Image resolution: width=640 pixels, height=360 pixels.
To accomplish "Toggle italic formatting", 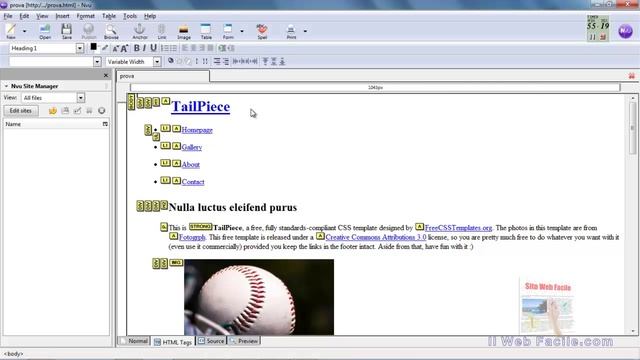I will coord(144,48).
